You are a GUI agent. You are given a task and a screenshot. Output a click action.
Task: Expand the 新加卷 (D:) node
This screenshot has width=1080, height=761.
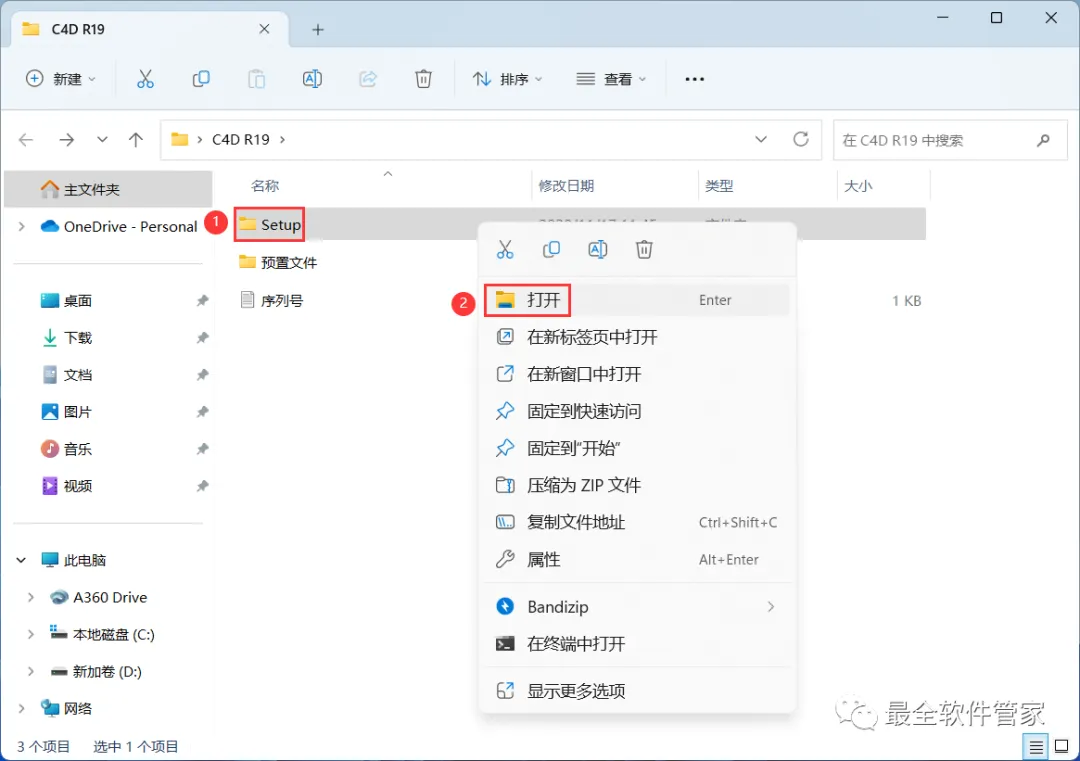(31, 671)
